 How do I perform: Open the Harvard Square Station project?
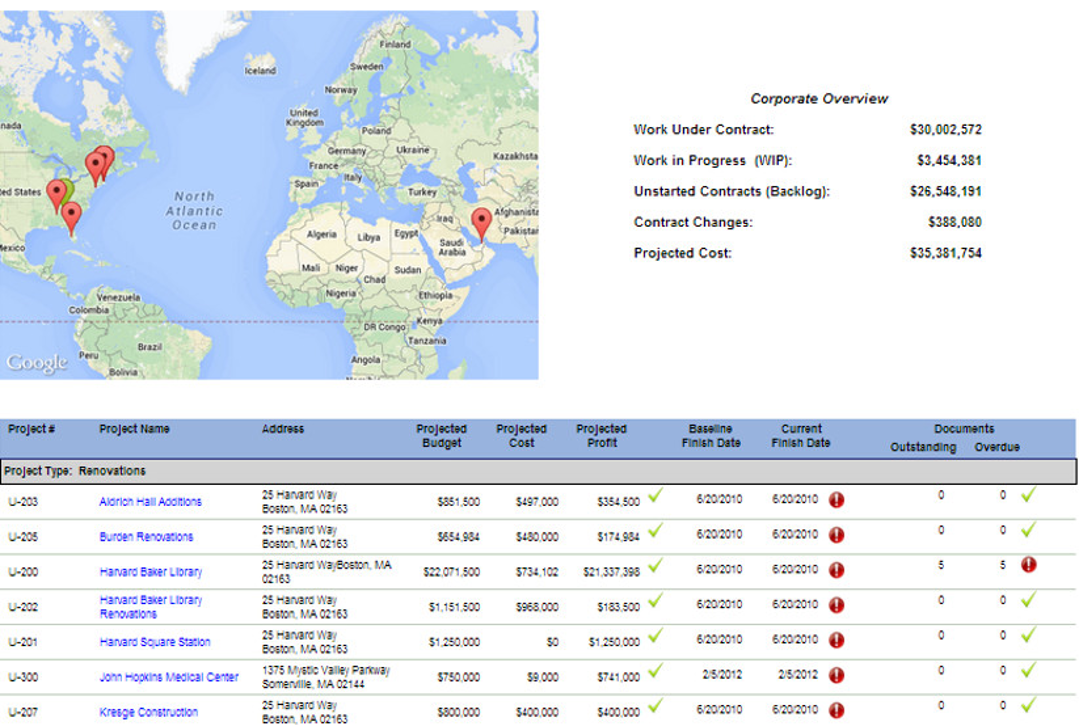click(x=155, y=642)
